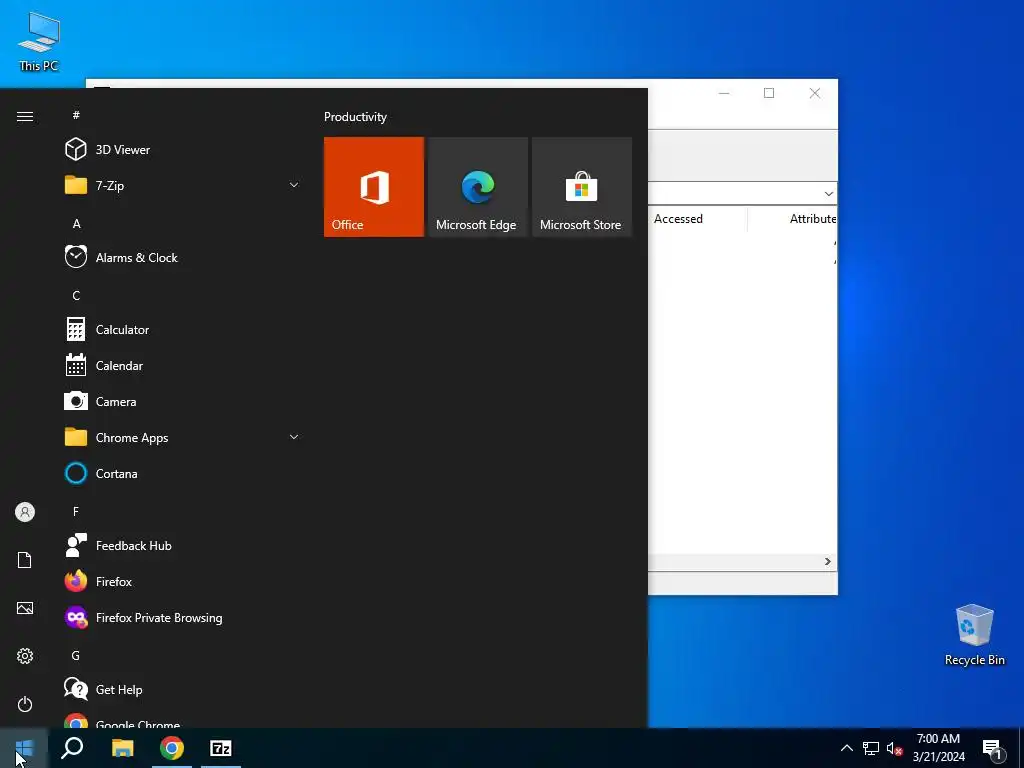
Task: Click the Windows Start button
Action: [x=24, y=748]
